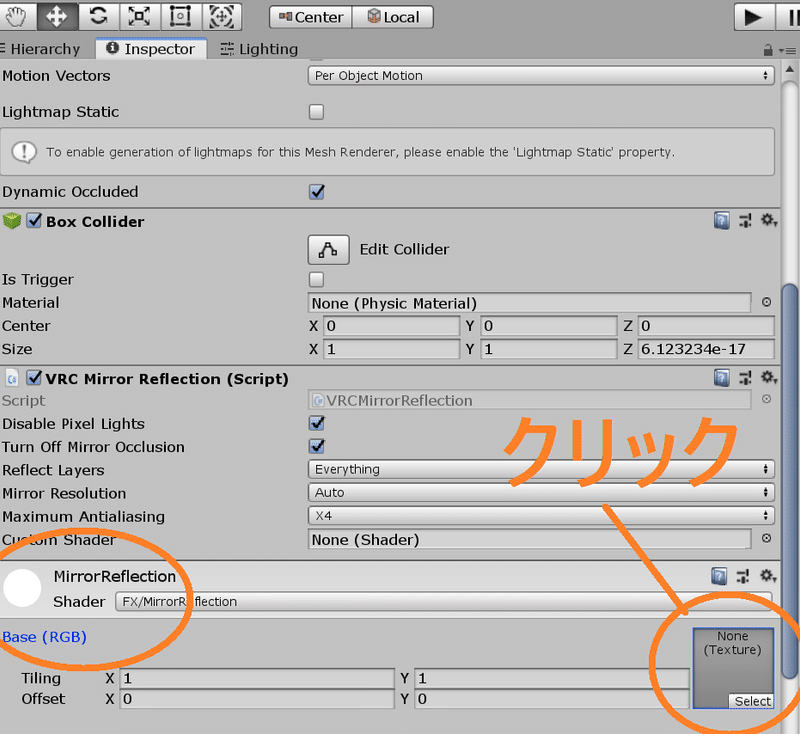Open VRC Mirror Reflection gear menu

(769, 377)
